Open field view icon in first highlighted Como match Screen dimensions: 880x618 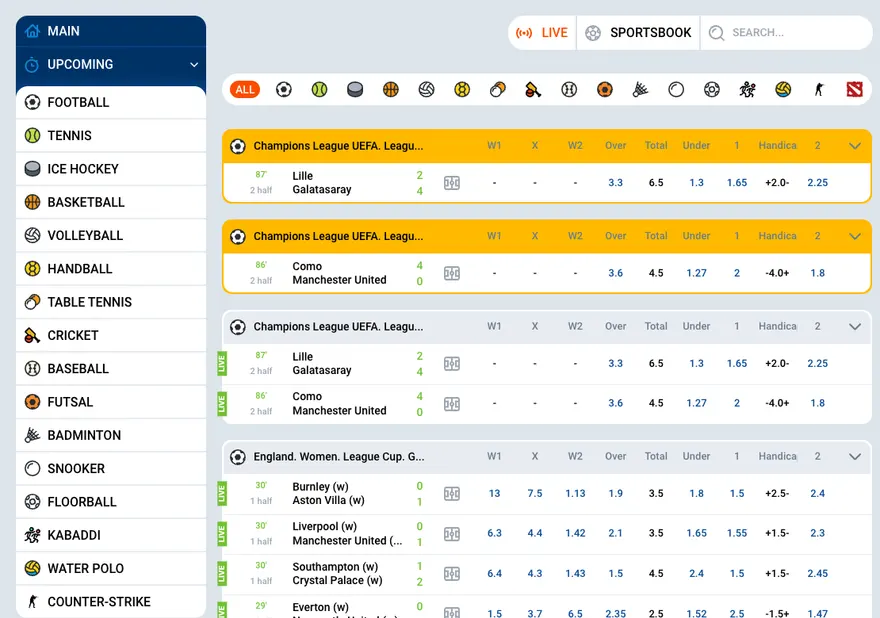[x=452, y=273]
